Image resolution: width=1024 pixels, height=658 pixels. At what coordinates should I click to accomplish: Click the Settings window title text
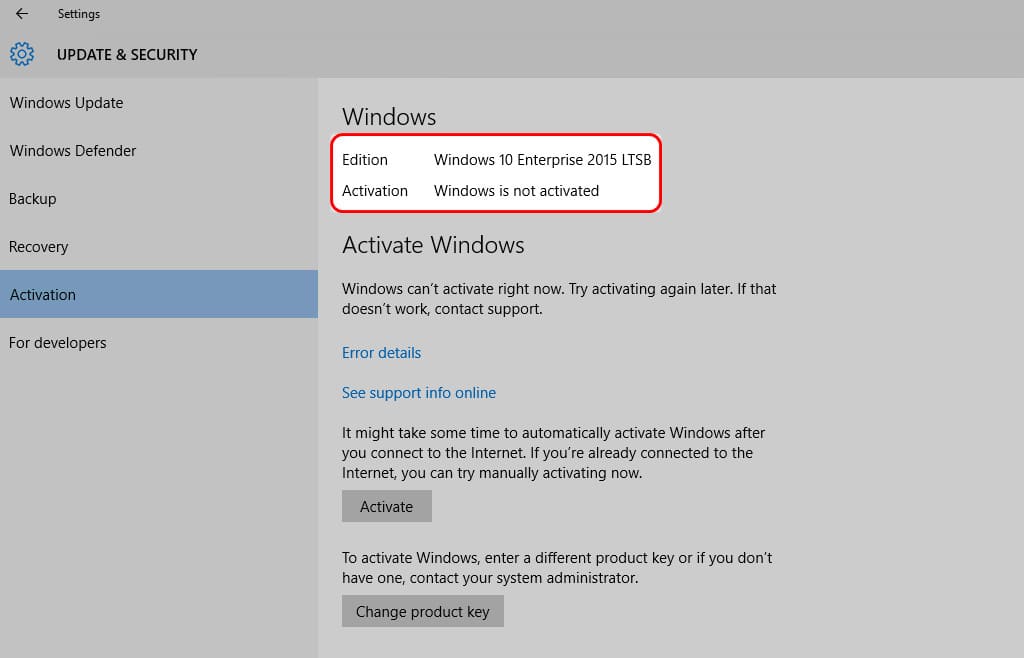(78, 14)
